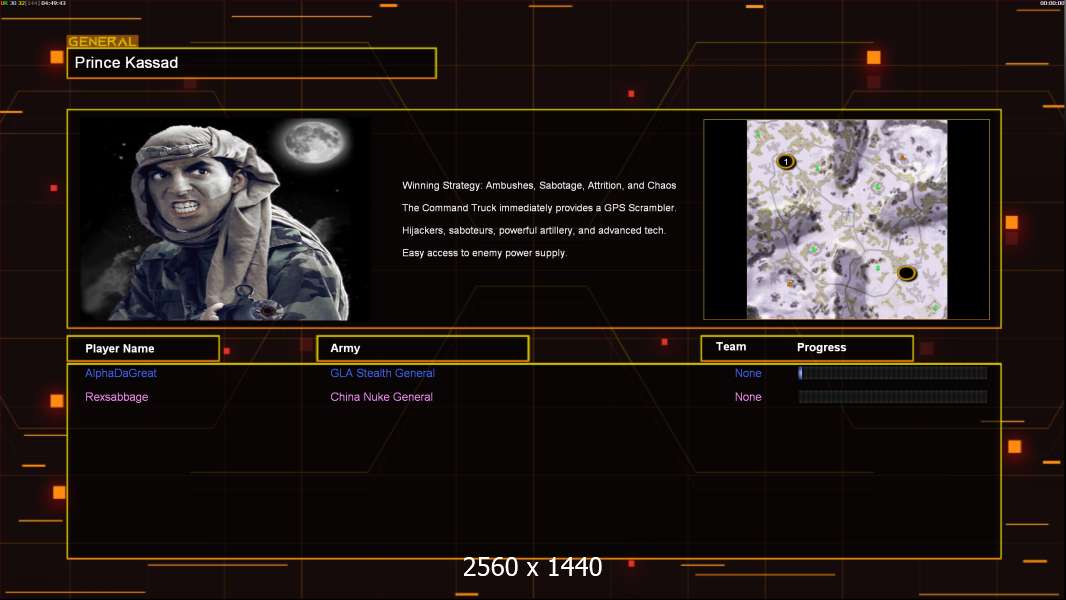The height and width of the screenshot is (600, 1066).
Task: Click Rexsabbage's loading progress bar
Action: click(892, 397)
